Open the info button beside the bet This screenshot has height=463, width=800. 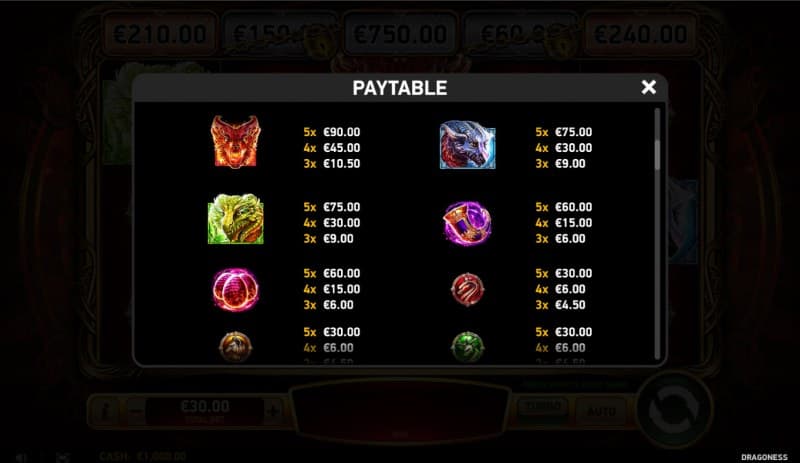[106, 410]
